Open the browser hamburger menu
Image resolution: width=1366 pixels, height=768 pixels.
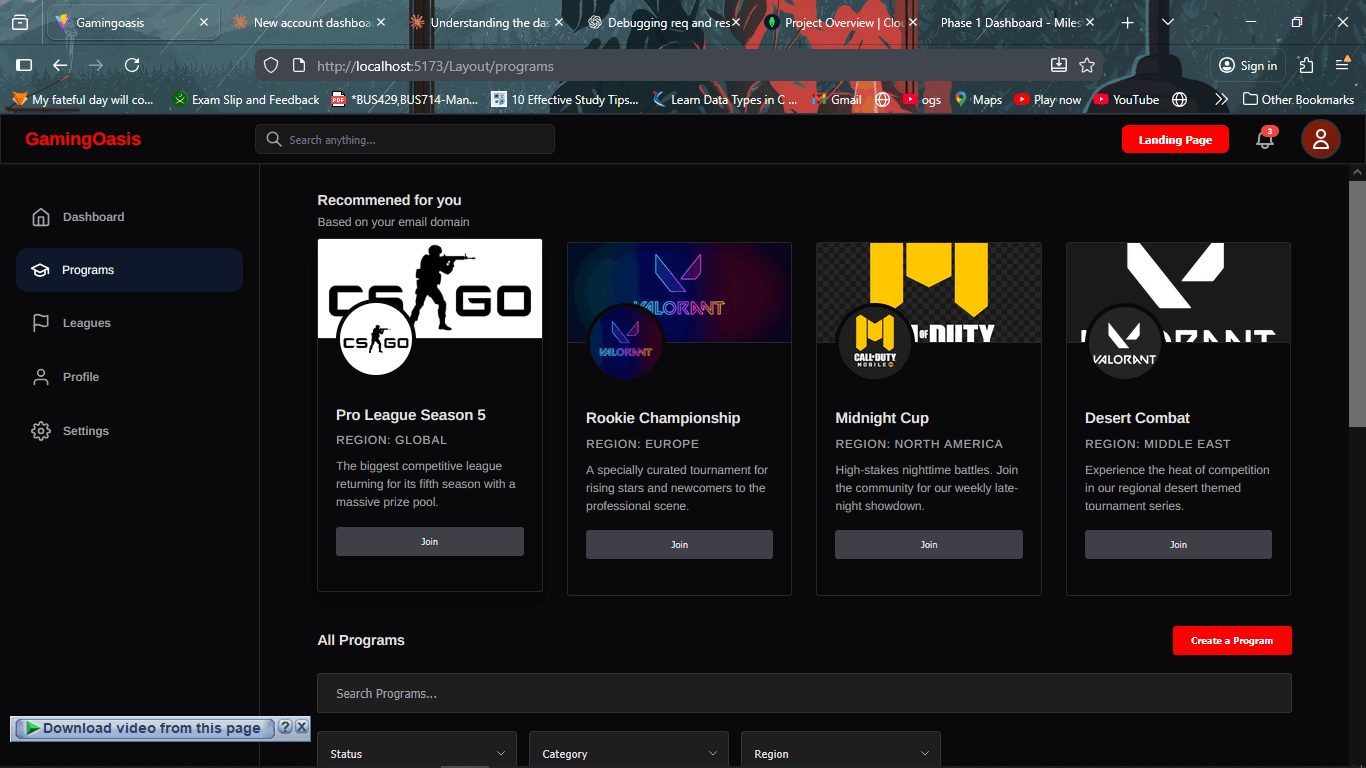click(1343, 65)
